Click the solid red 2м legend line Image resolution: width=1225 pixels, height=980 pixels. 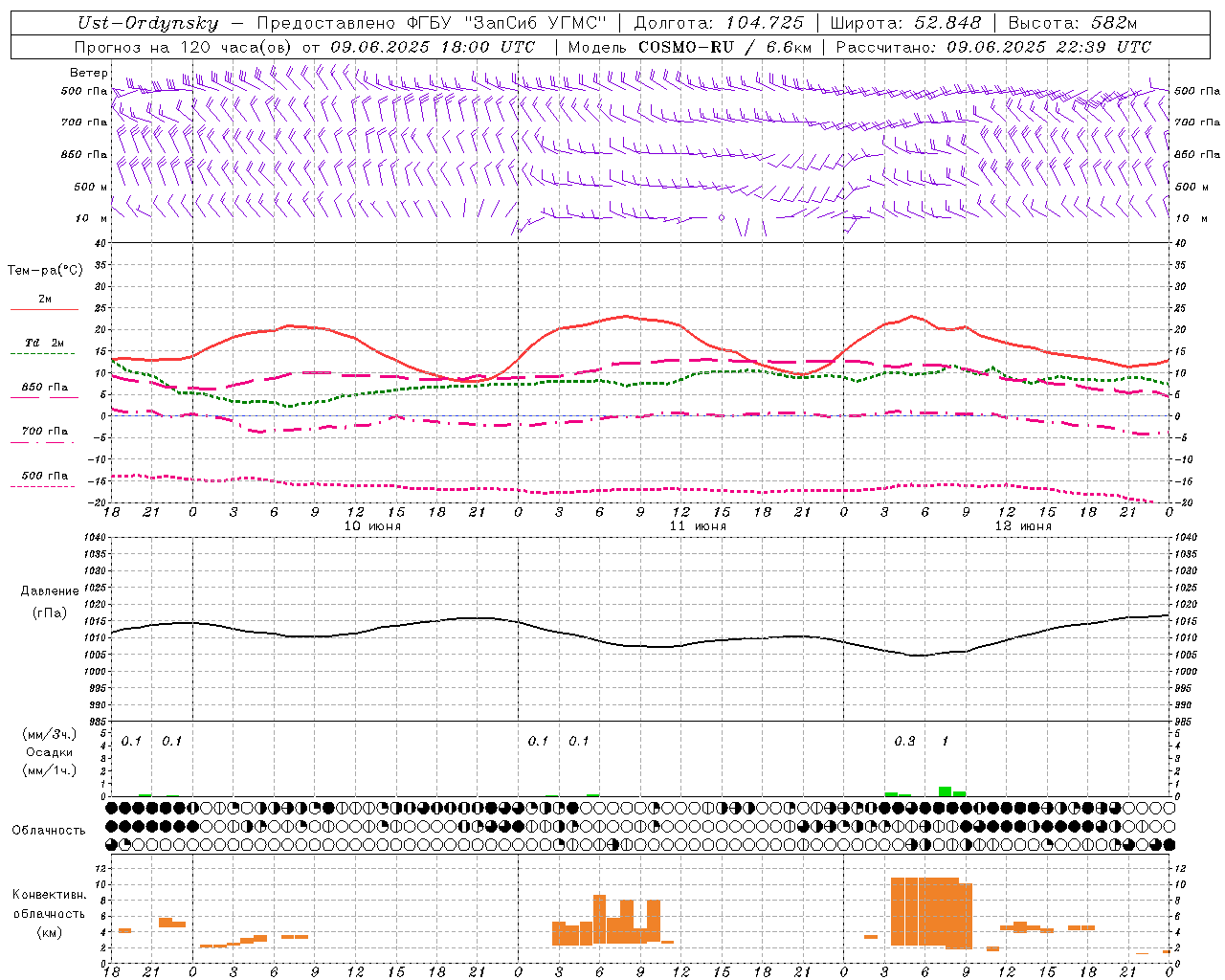pos(44,310)
